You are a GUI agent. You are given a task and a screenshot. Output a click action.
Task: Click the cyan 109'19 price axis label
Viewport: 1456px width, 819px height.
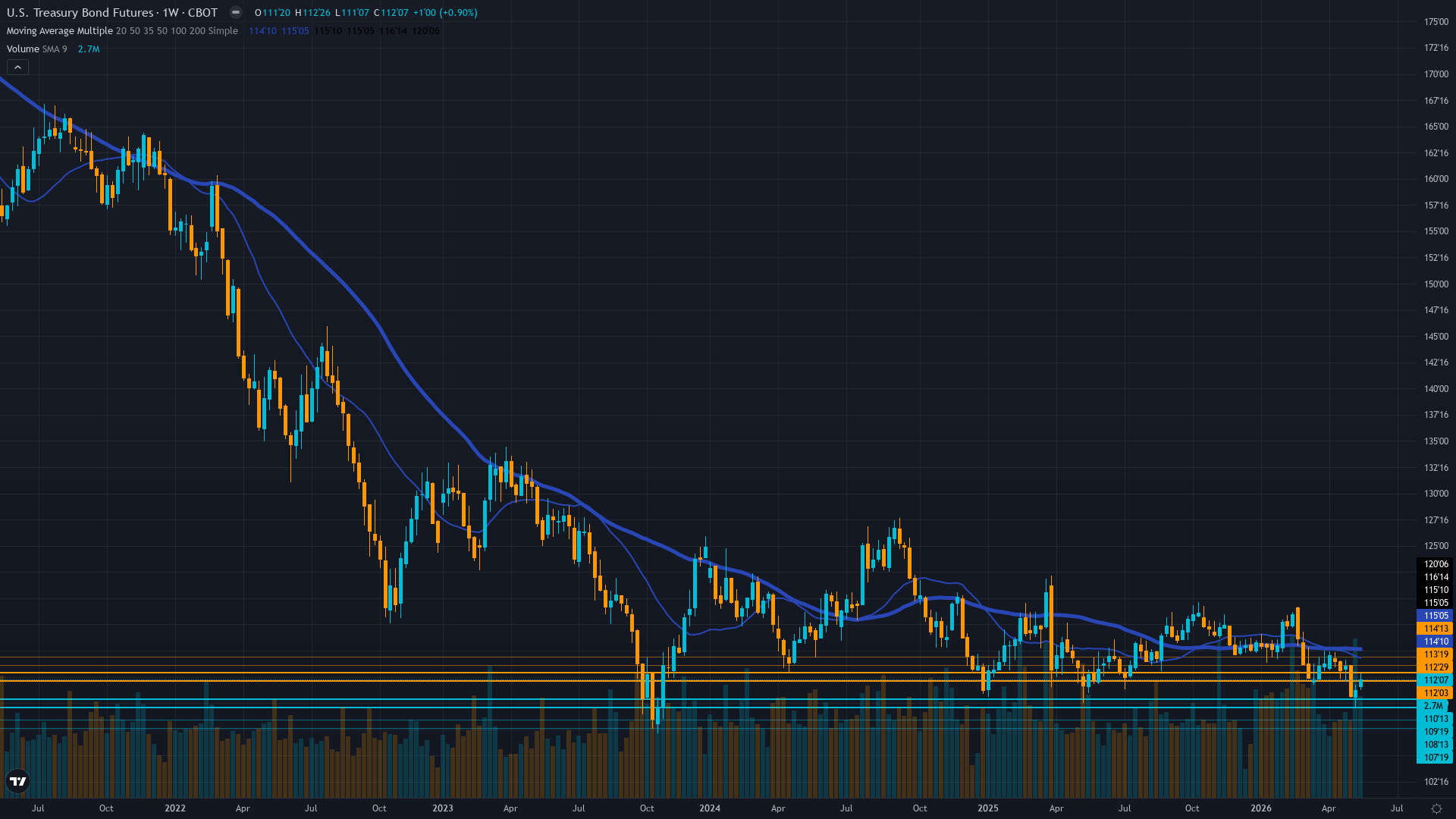click(x=1435, y=732)
